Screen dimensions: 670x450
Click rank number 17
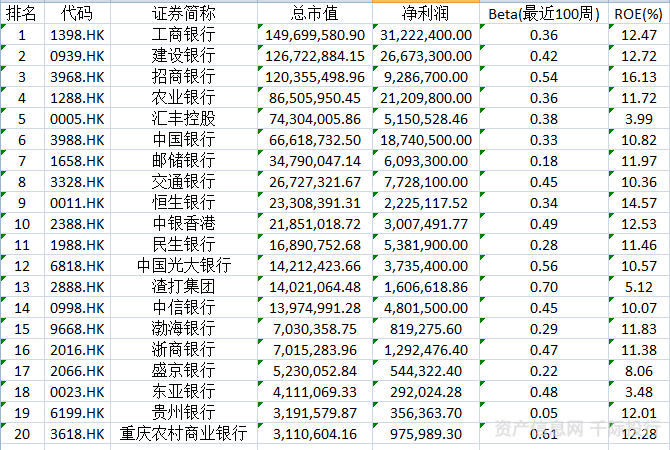(x=22, y=371)
